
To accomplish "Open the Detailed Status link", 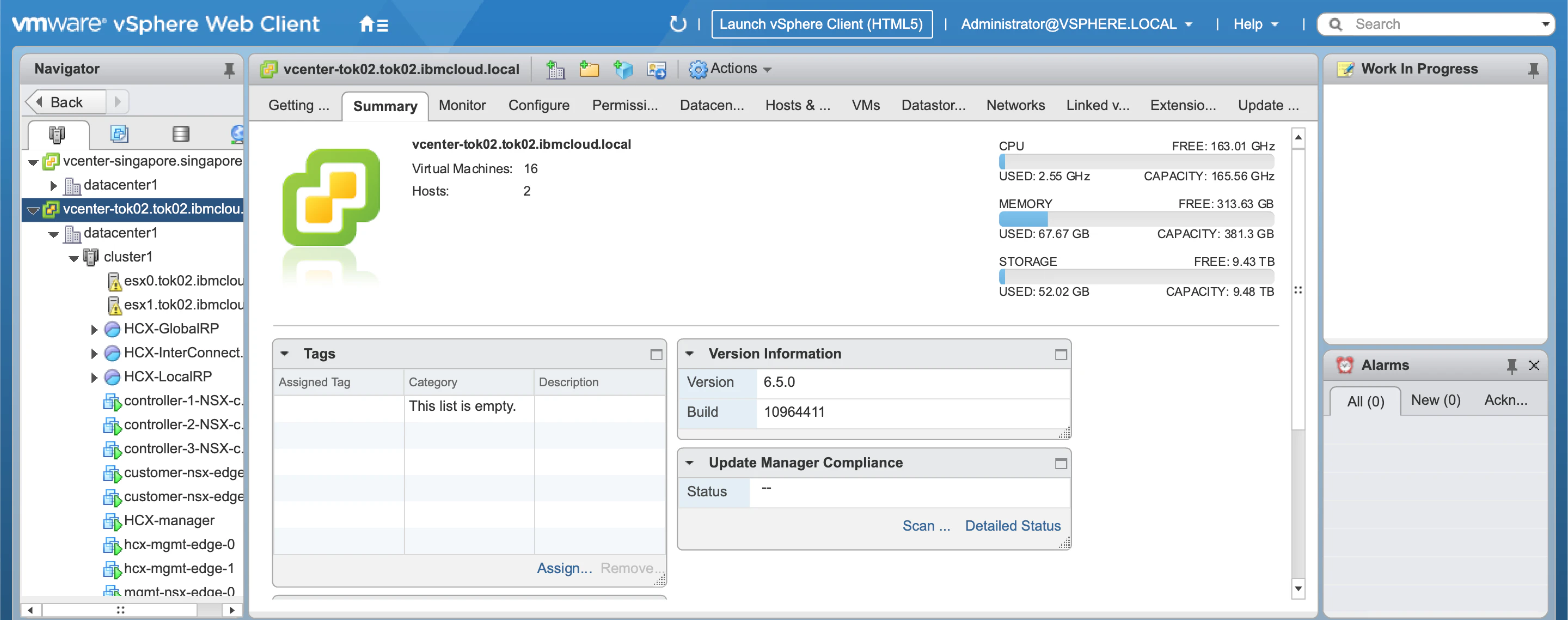I will (x=1012, y=526).
